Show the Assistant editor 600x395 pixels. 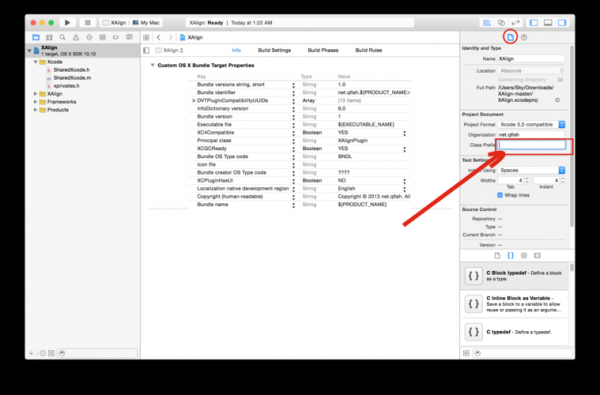(501, 23)
